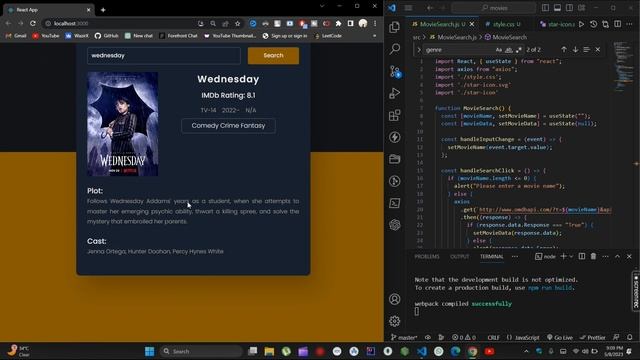Toggle Match Case in find widget
This screenshot has width=640, height=360.
(x=499, y=50)
